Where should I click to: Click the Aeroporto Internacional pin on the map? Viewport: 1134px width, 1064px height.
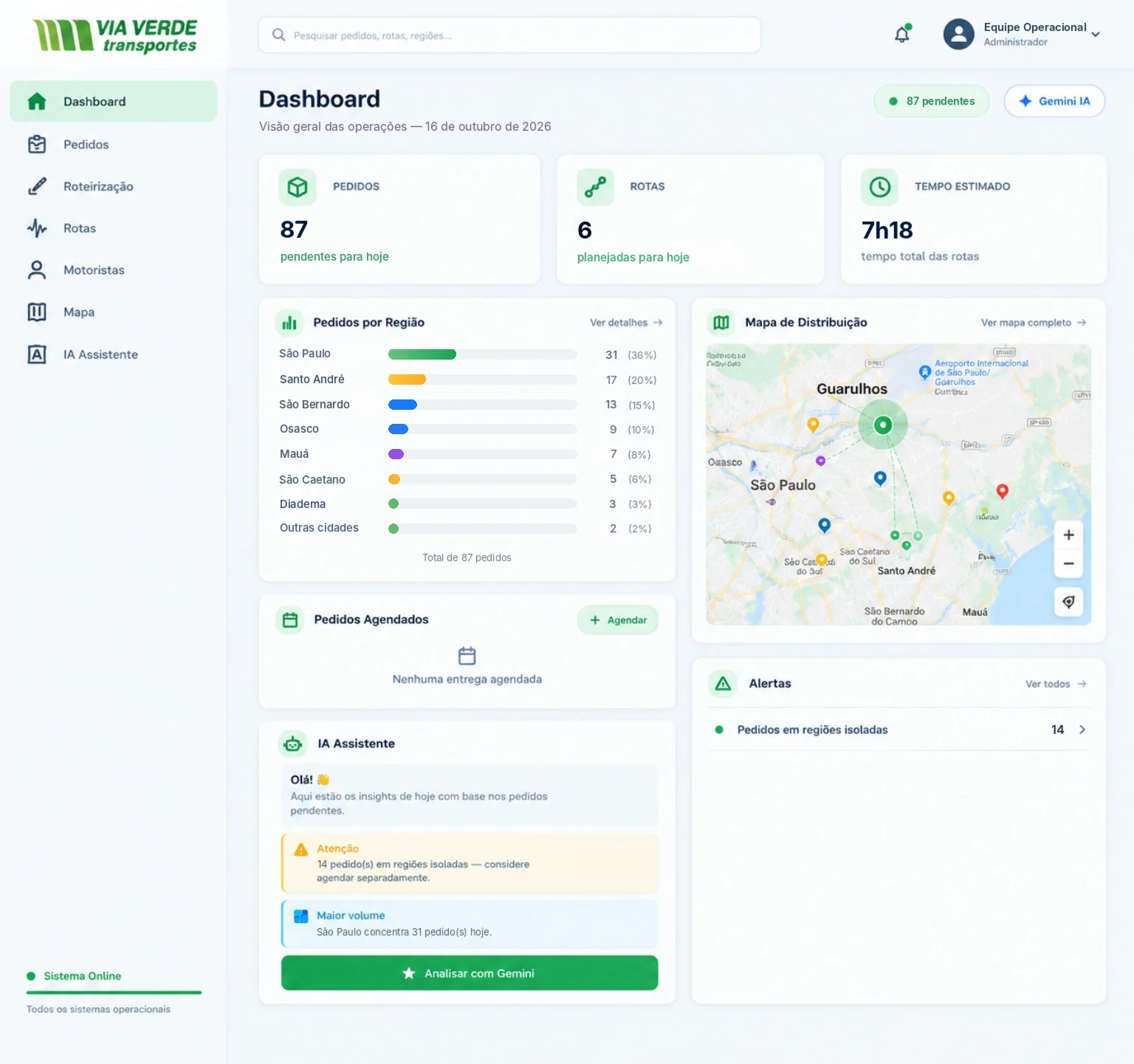point(924,372)
